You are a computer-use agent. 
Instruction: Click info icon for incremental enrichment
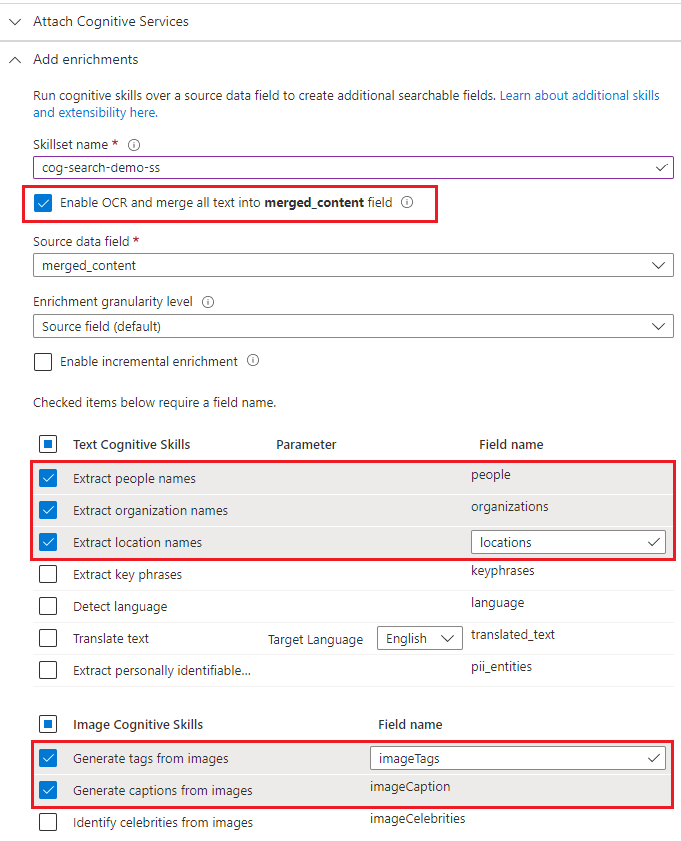point(253,361)
